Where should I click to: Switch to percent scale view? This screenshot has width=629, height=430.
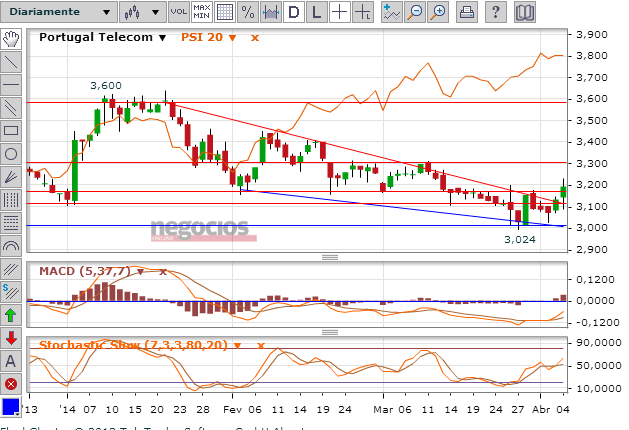pos(248,12)
